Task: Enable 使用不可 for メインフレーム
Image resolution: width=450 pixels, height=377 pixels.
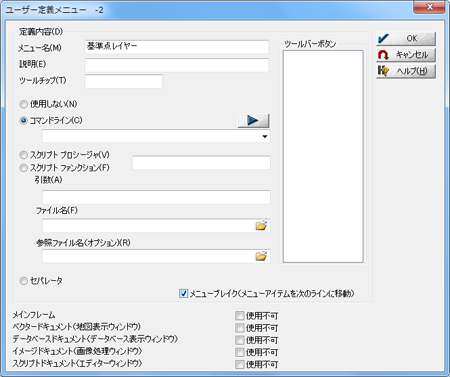Action: (239, 316)
